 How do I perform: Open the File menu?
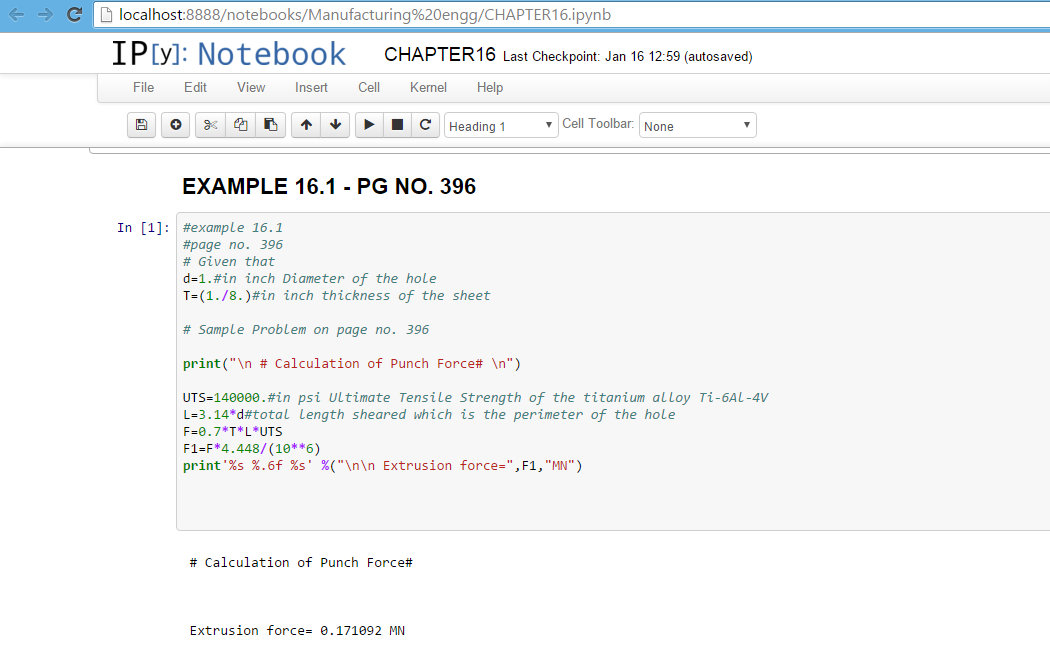pyautogui.click(x=144, y=87)
